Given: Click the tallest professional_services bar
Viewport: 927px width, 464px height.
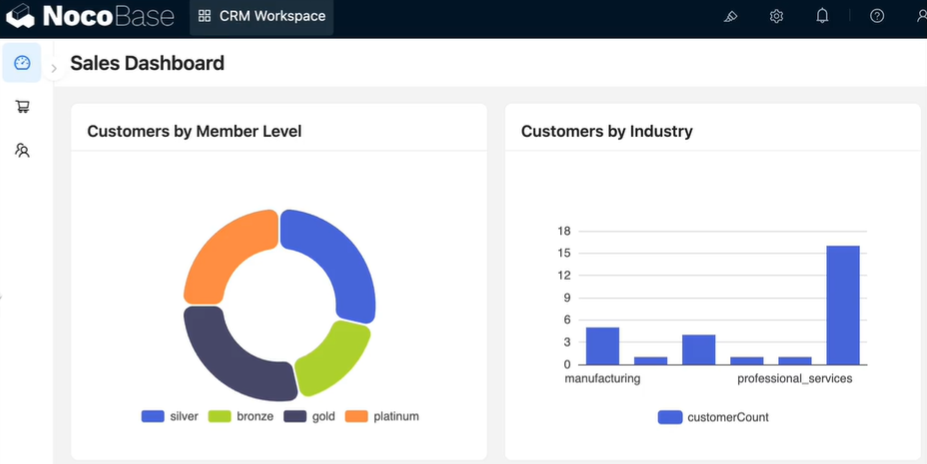Looking at the screenshot, I should tap(842, 305).
